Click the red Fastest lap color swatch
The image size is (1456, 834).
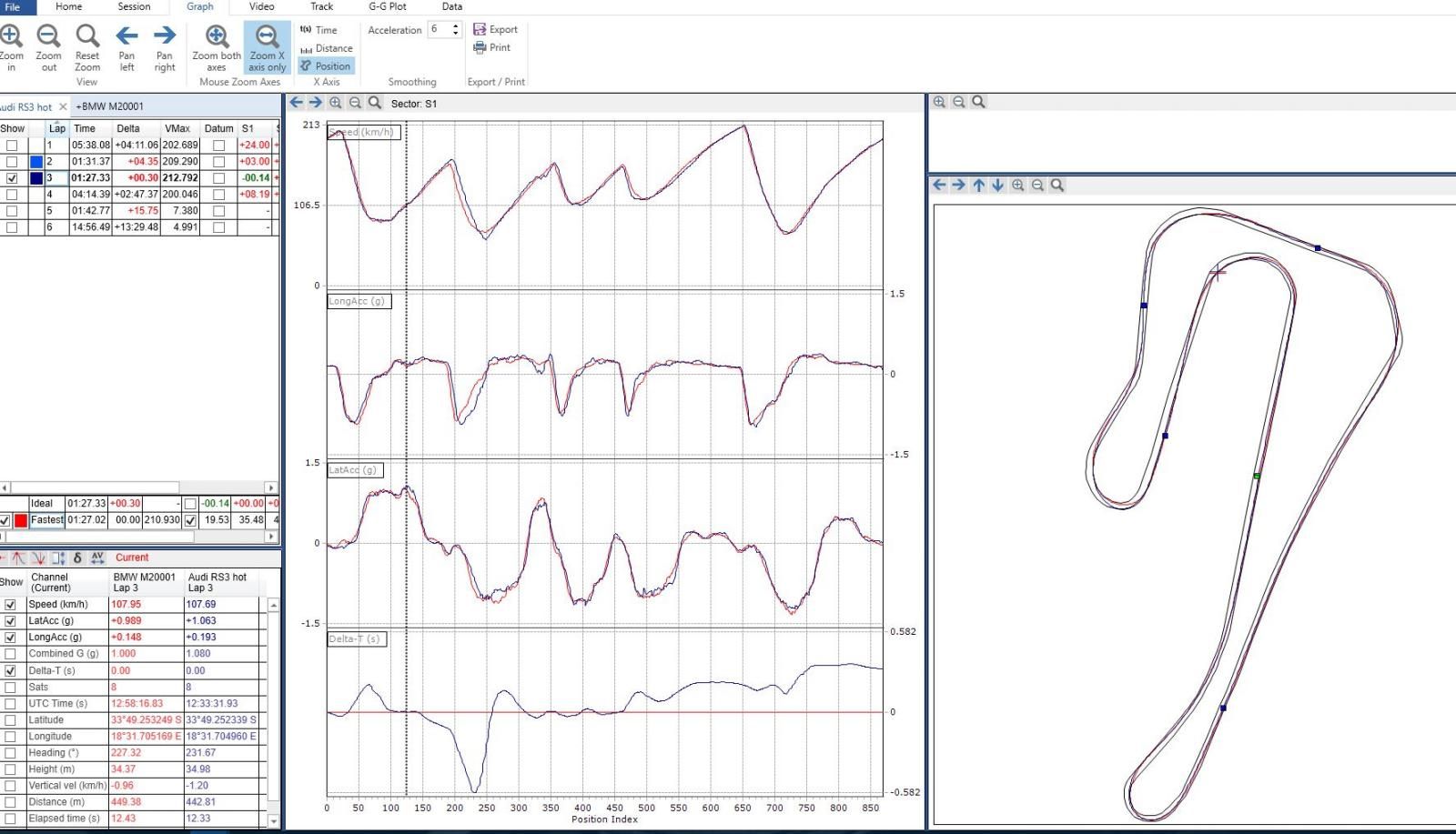21,520
